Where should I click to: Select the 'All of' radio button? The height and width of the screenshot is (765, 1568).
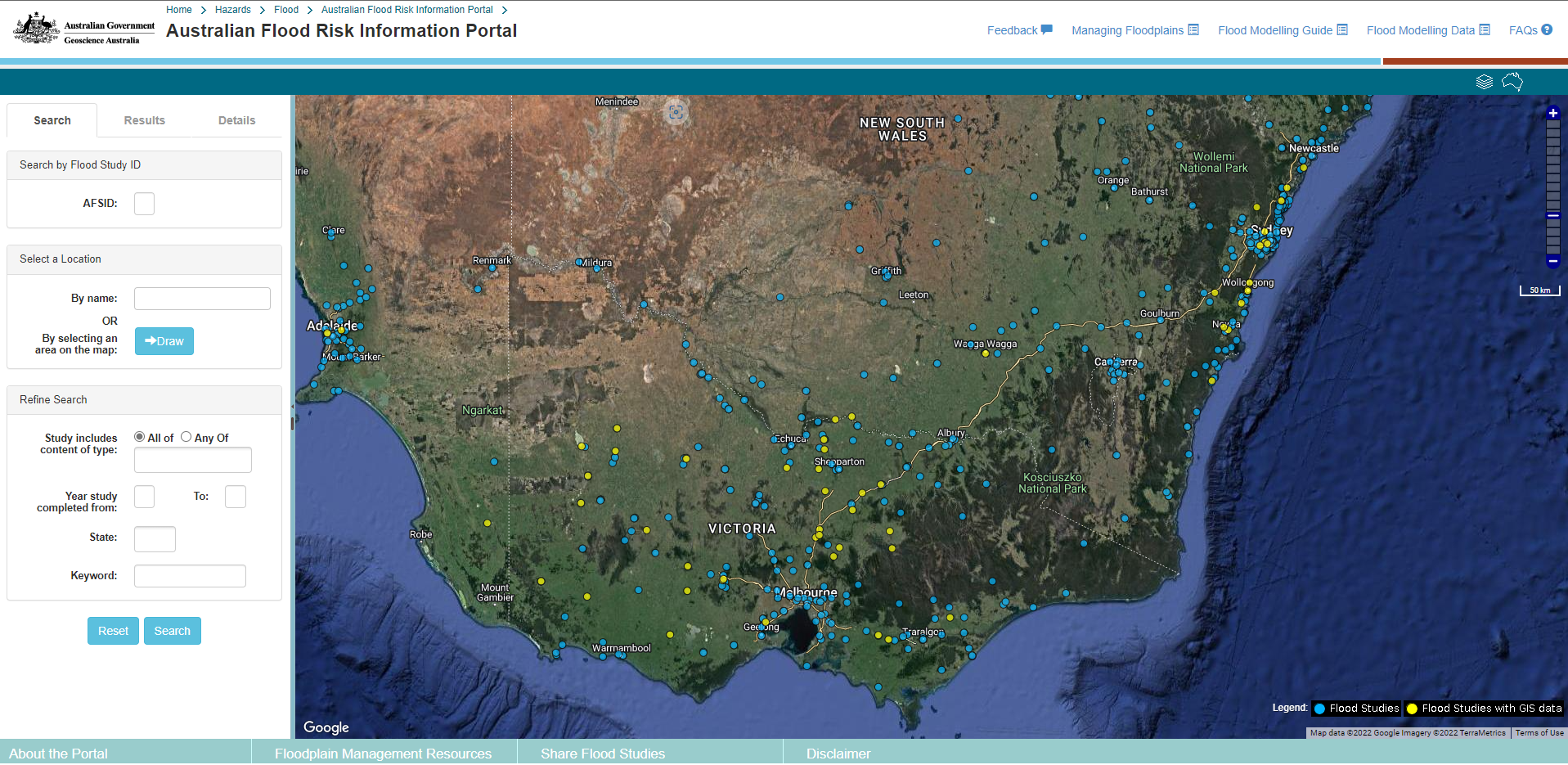(139, 437)
